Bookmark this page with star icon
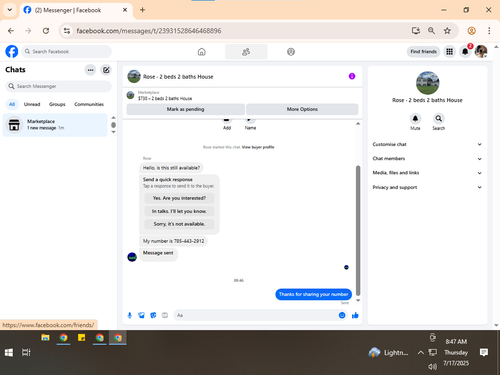Viewport: 500px width, 375px height. (x=447, y=31)
